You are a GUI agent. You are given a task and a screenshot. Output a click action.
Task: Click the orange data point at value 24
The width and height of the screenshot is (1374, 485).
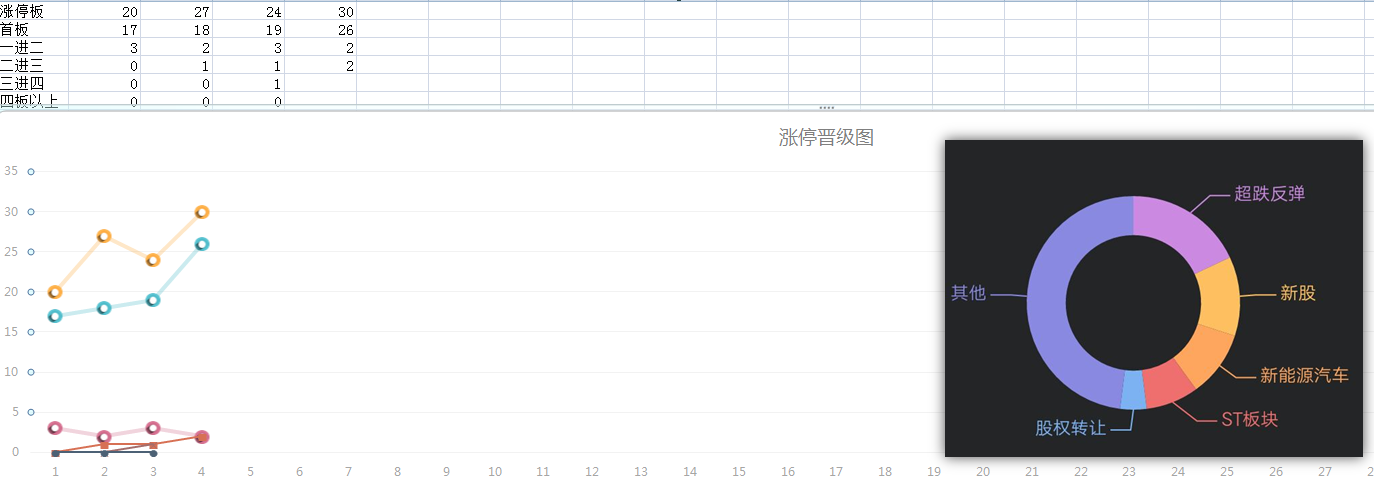pyautogui.click(x=153, y=260)
